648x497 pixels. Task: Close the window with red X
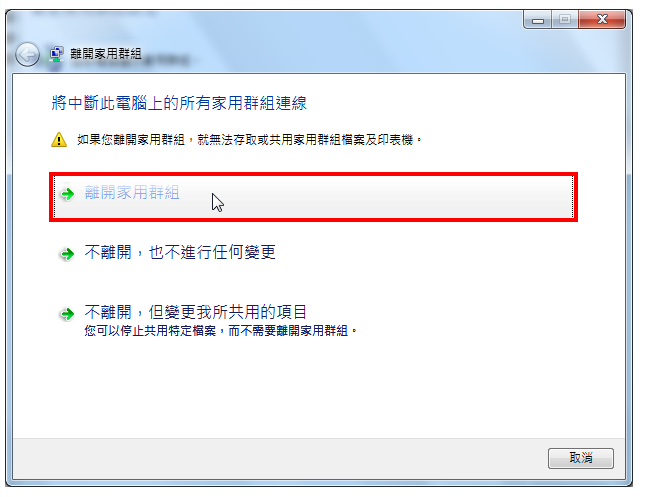602,19
